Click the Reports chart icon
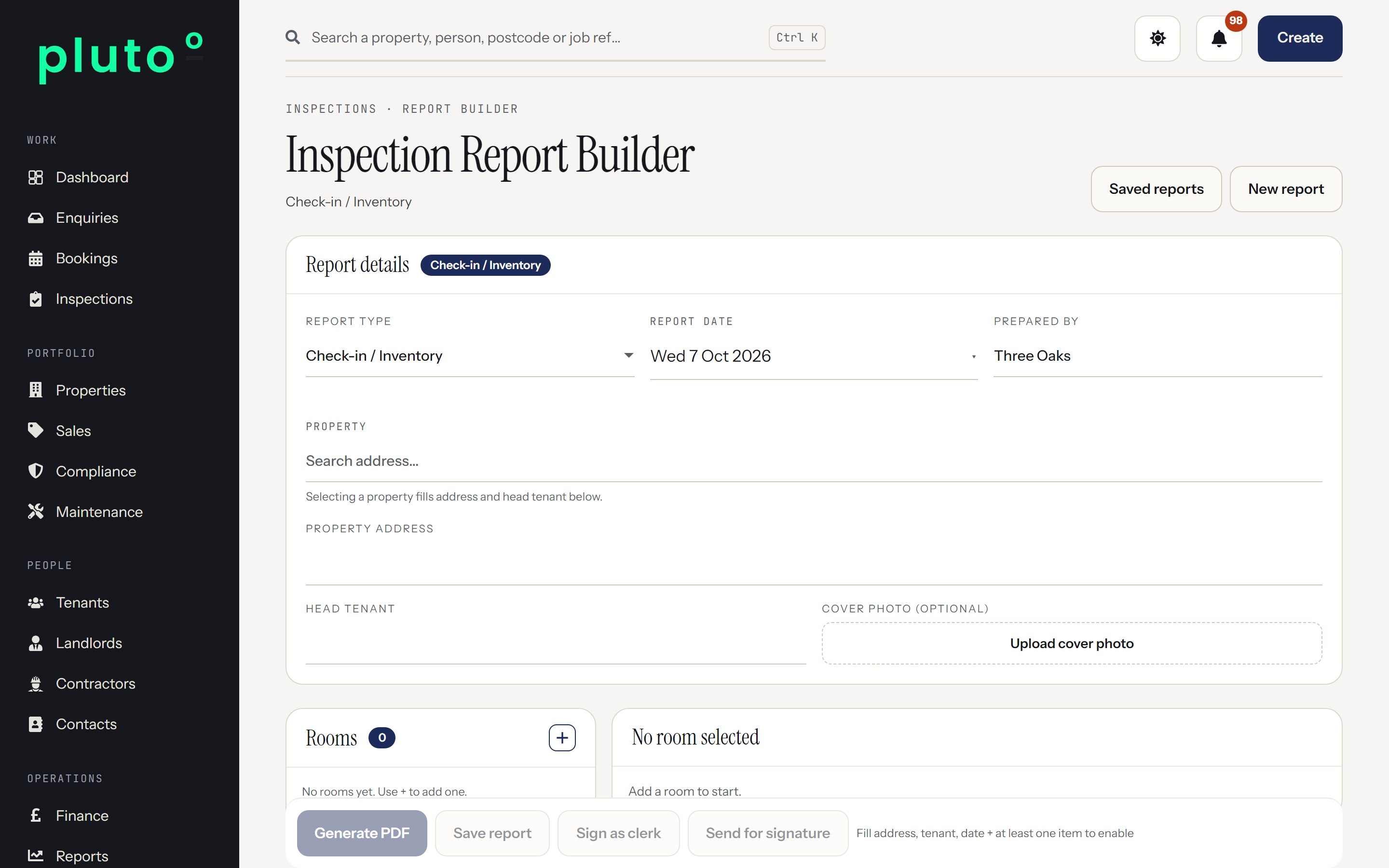1389x868 pixels. 36,856
